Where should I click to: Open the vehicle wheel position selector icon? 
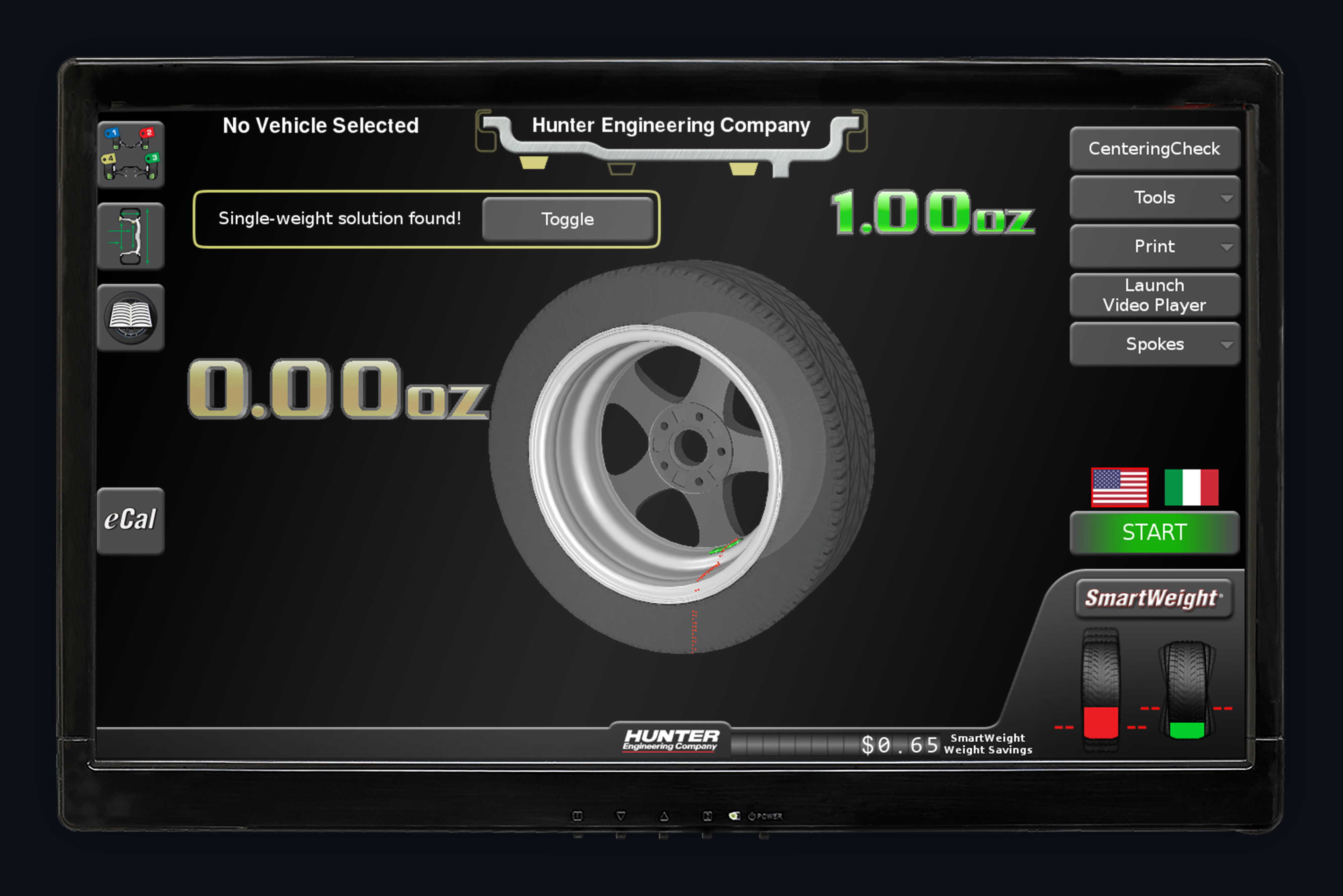click(131, 154)
